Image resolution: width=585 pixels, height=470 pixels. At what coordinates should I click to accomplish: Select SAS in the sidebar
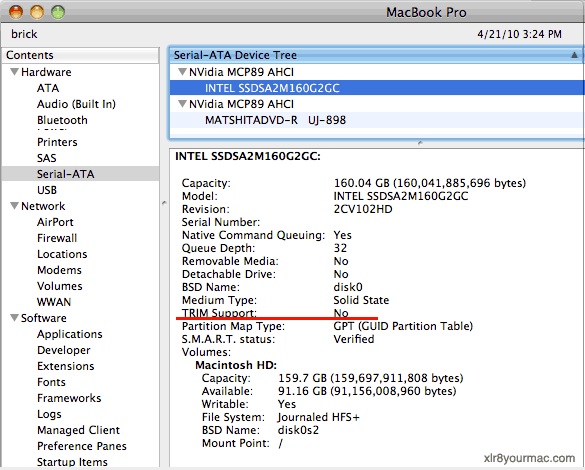point(47,158)
